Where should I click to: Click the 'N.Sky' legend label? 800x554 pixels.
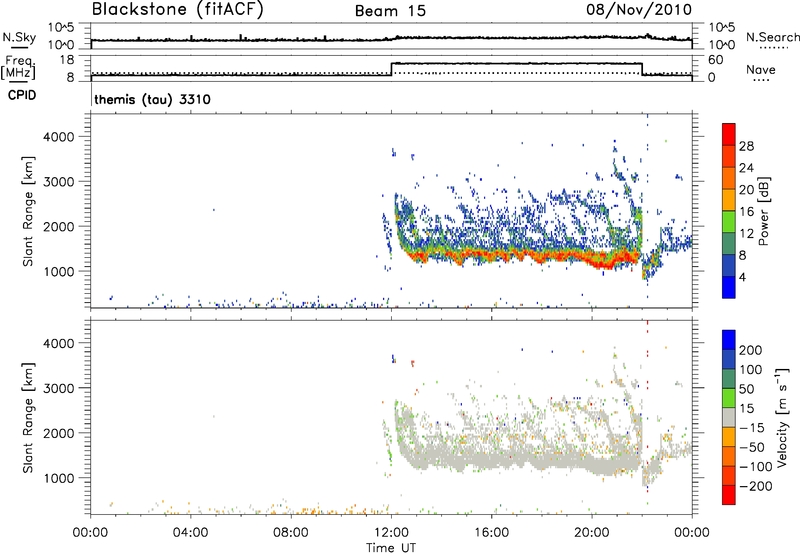point(19,37)
